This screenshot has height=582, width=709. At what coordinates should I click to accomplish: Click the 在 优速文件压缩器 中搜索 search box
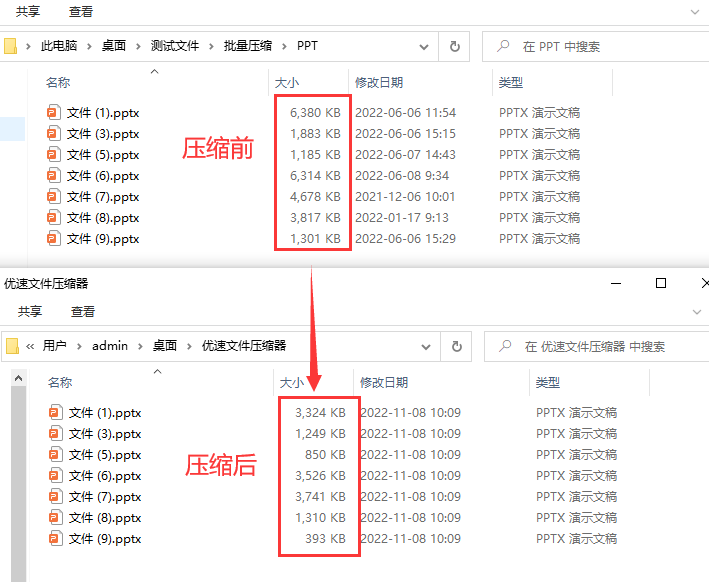(597, 346)
